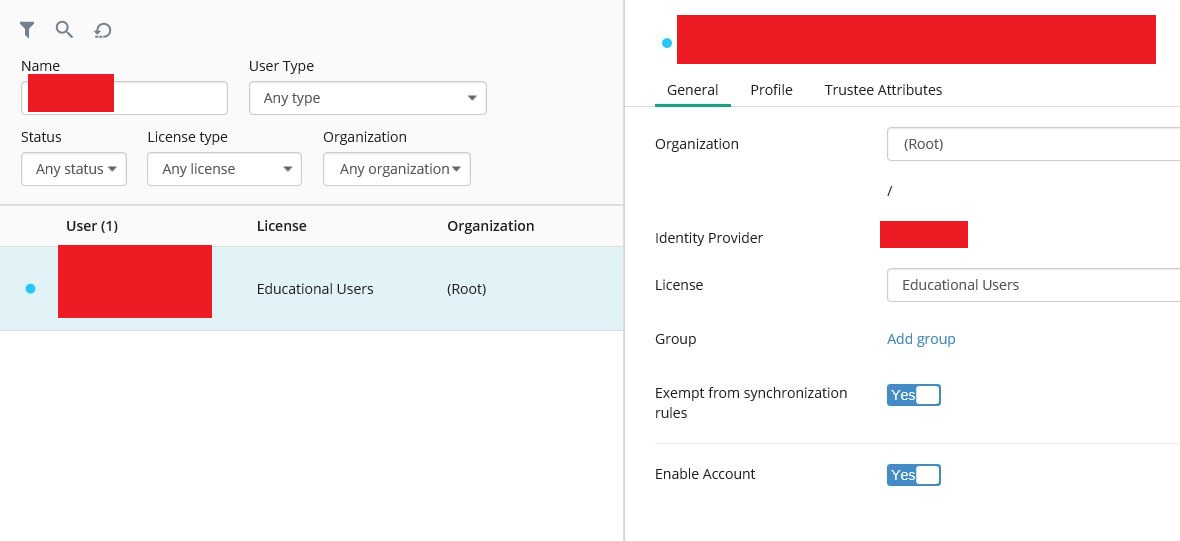Expand the Status filter dropdown
Image resolution: width=1180 pixels, height=541 pixels.
tap(74, 169)
